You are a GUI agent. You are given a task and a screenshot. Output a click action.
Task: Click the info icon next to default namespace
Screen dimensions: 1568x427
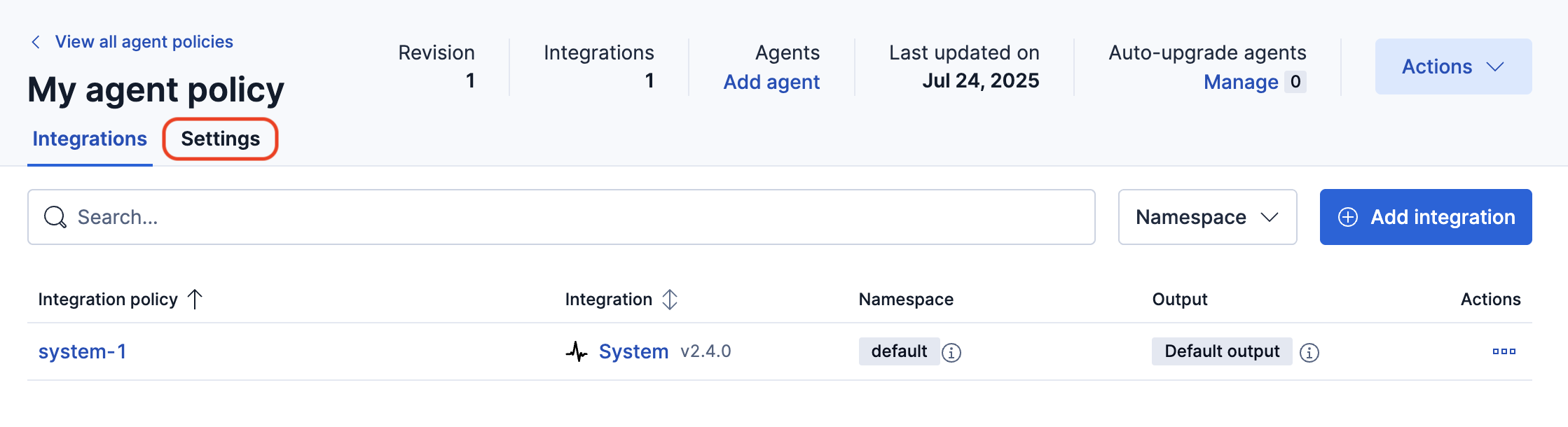point(951,352)
